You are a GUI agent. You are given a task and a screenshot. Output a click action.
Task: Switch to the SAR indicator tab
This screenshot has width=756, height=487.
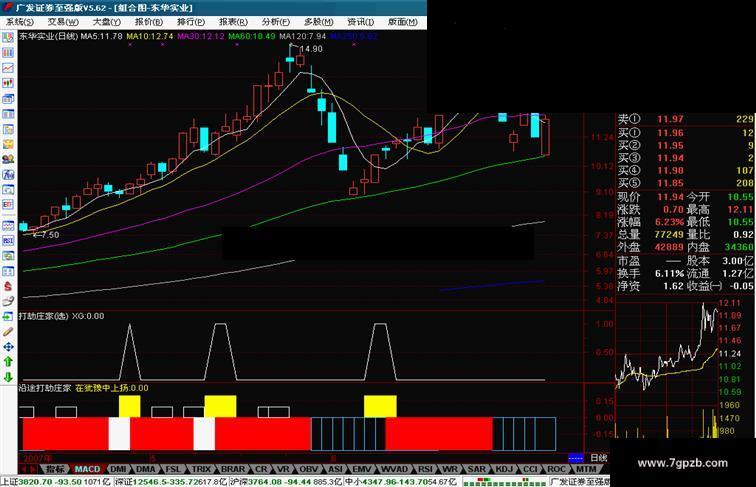[477, 469]
